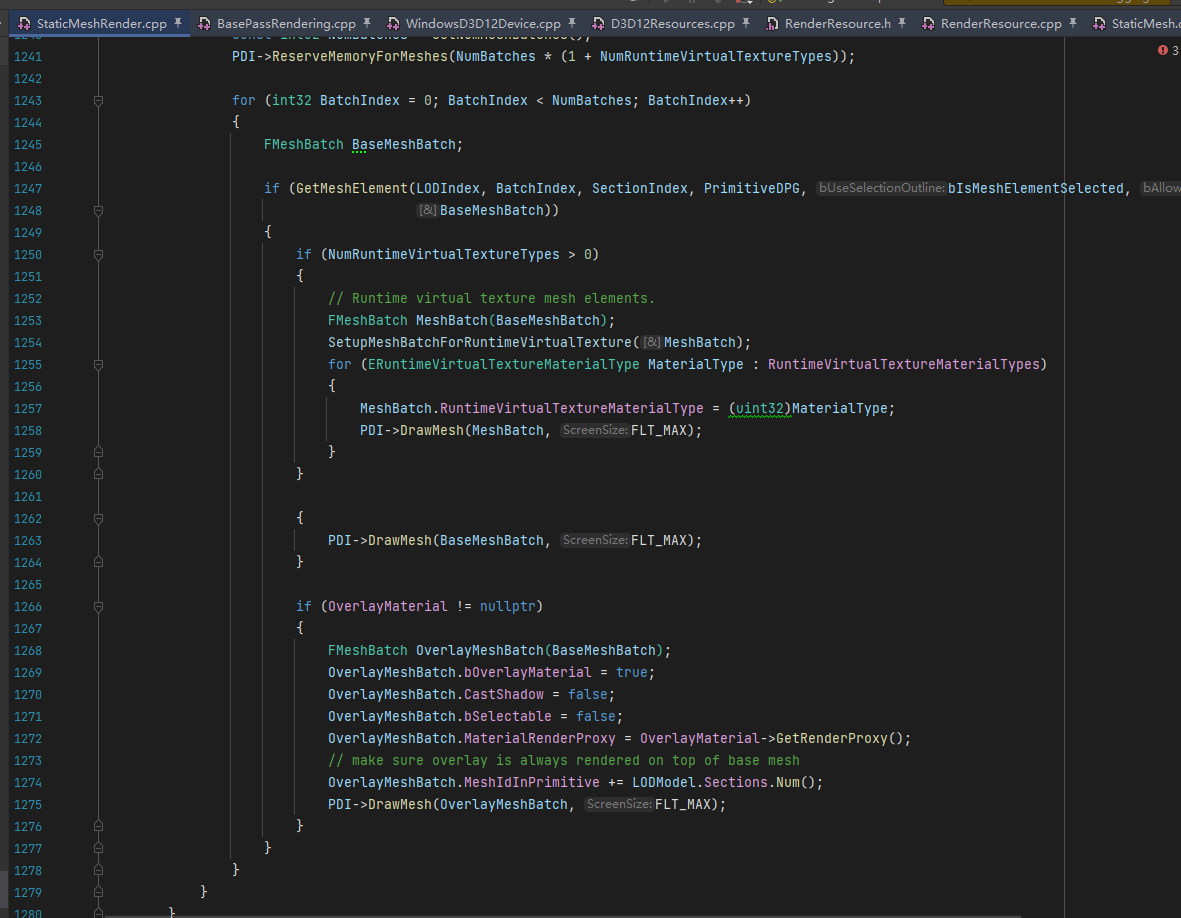Click the pin icon on WindowsD3D12Device.cpp tab
Viewport: 1181px width, 918px height.
[x=572, y=23]
